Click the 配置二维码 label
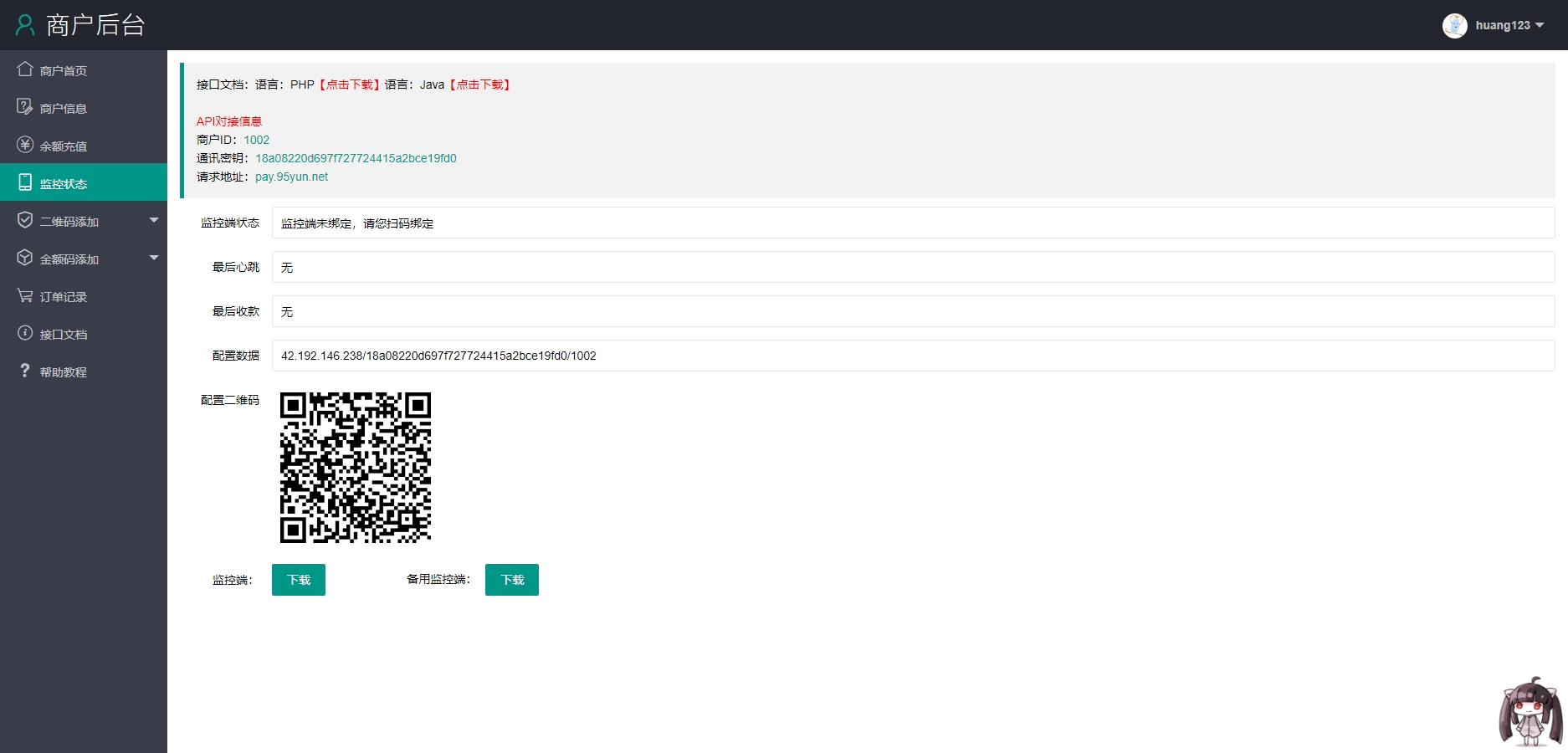1568x753 pixels. click(230, 400)
